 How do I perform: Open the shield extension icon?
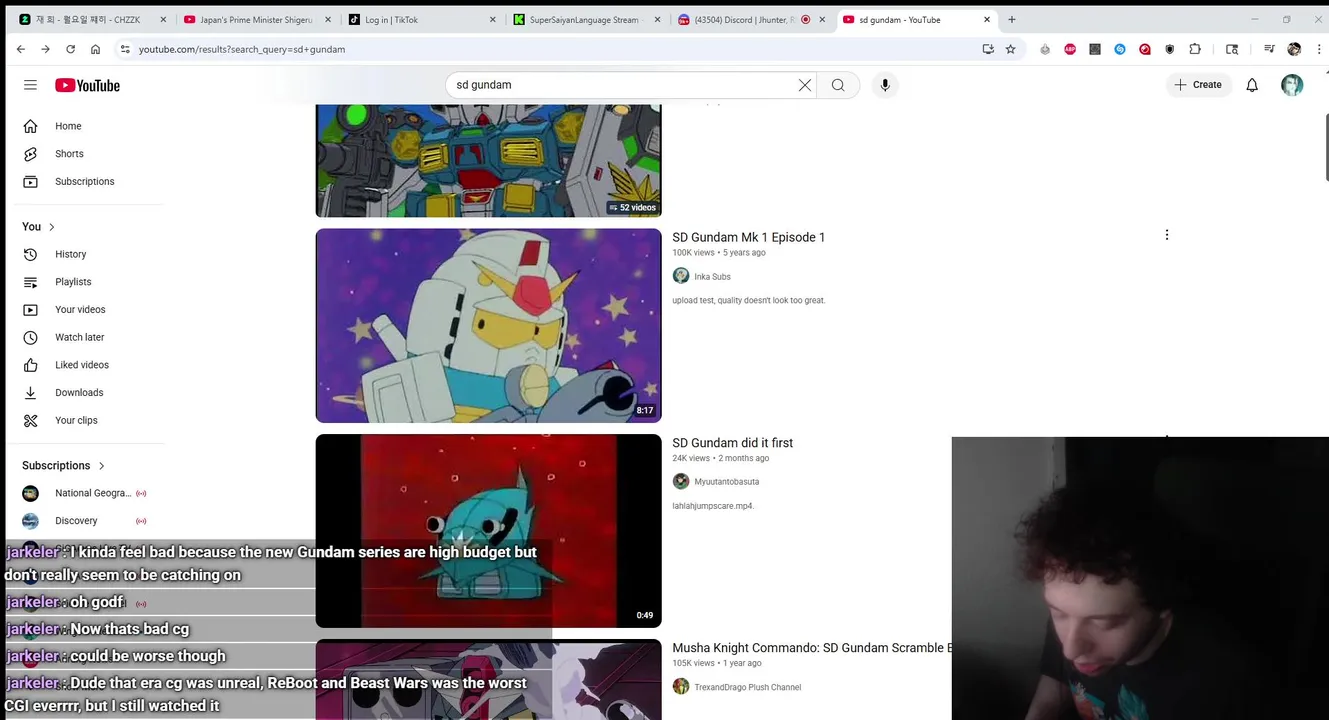[x=1170, y=49]
